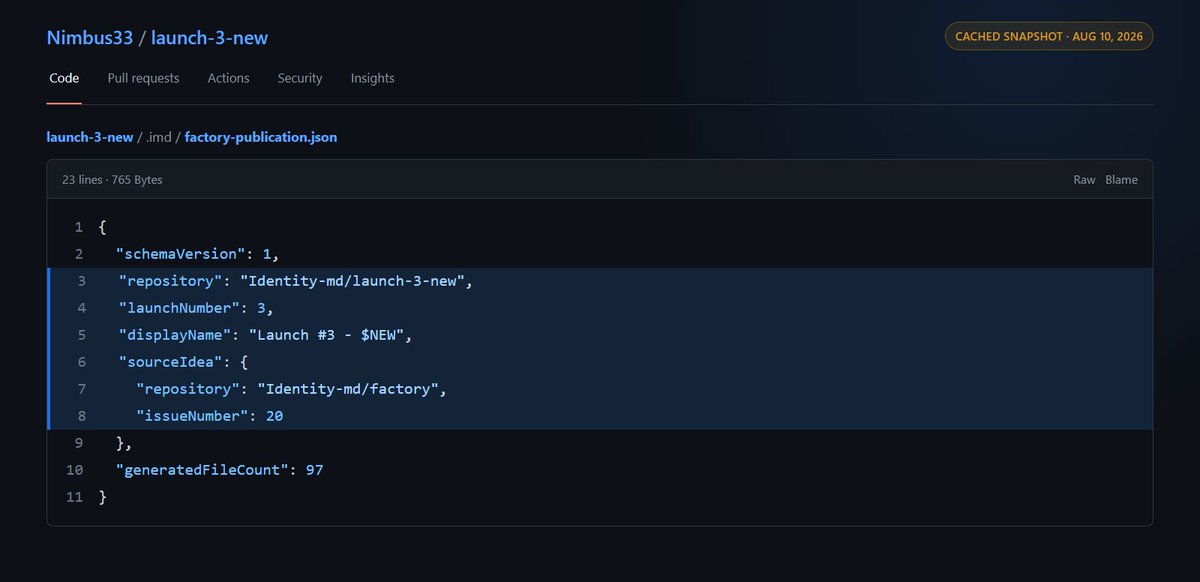Screen dimensions: 1200x582
Task: Switch to the Pull requests tab
Action: 143,78
